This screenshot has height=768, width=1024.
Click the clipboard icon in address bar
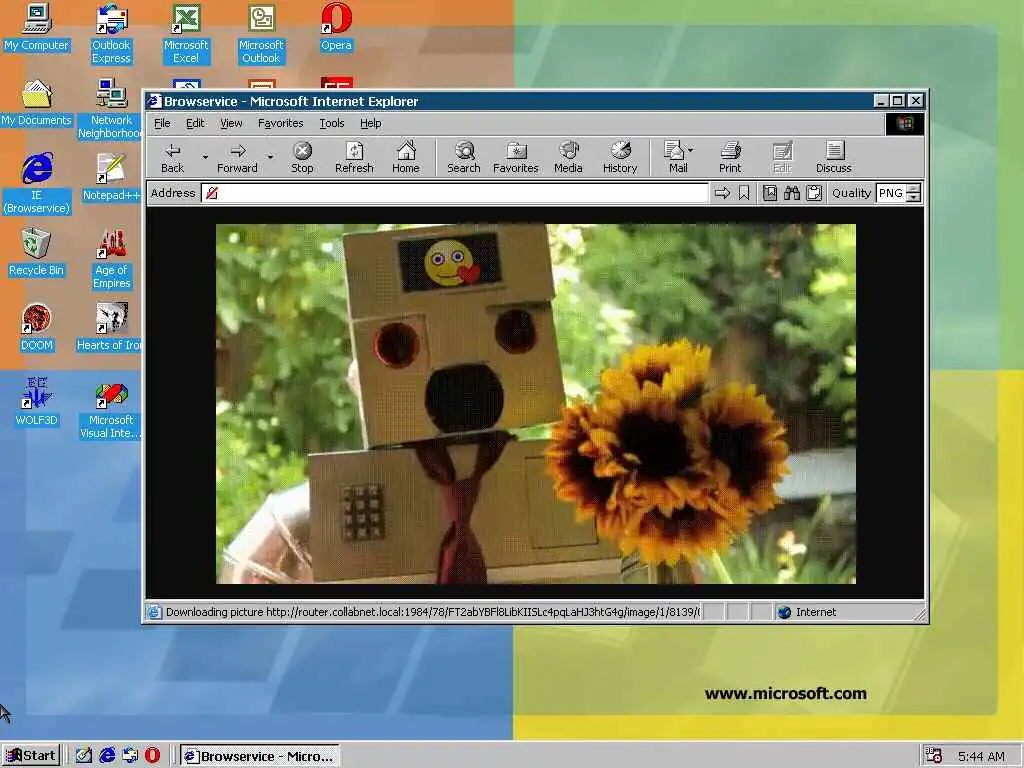814,193
